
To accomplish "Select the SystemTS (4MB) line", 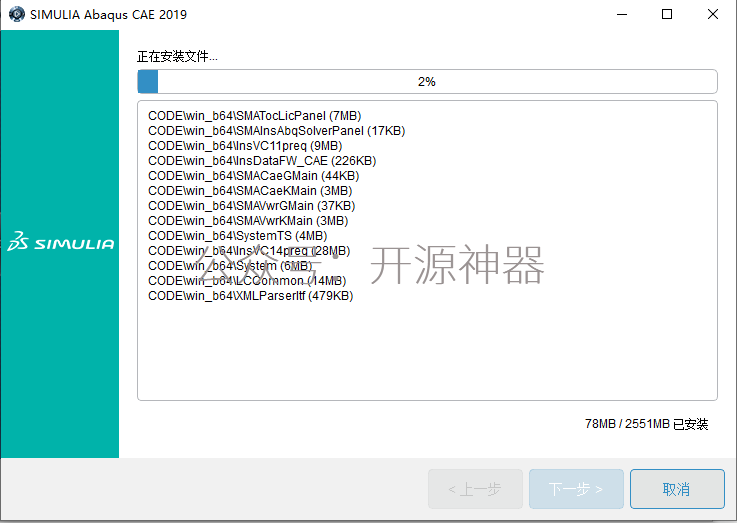I will [237, 236].
